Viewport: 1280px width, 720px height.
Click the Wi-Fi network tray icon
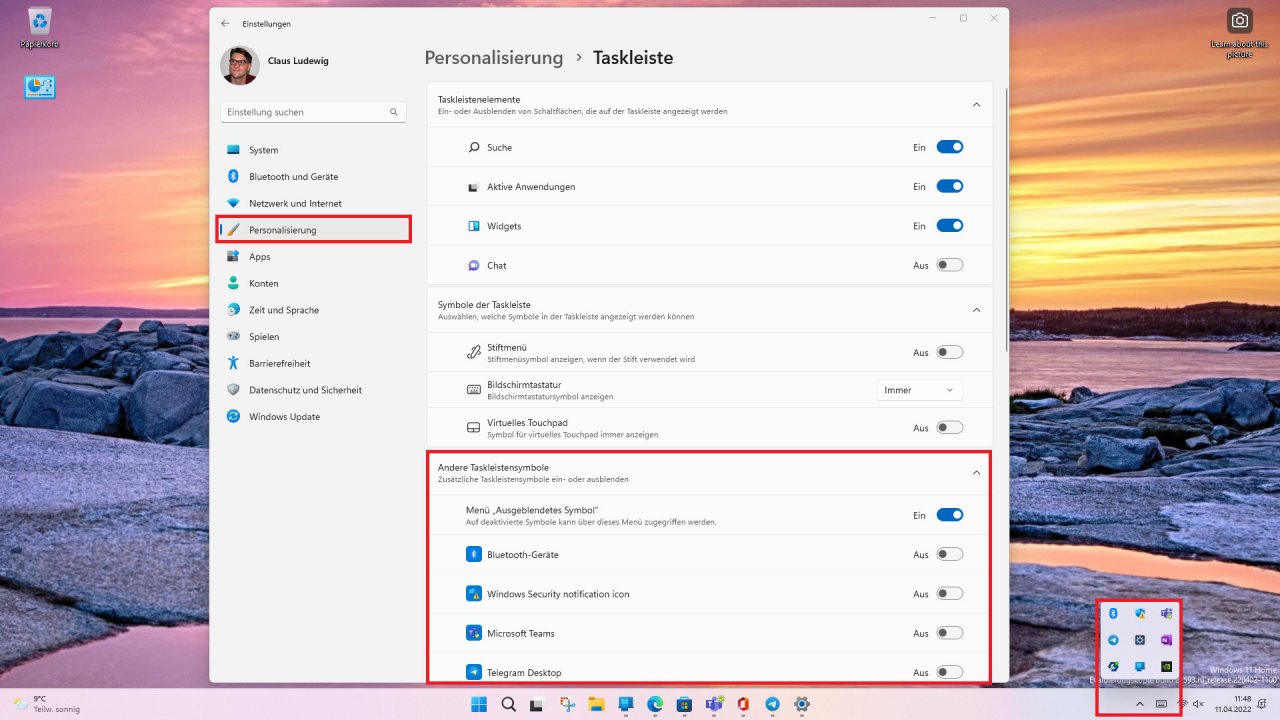(1183, 704)
